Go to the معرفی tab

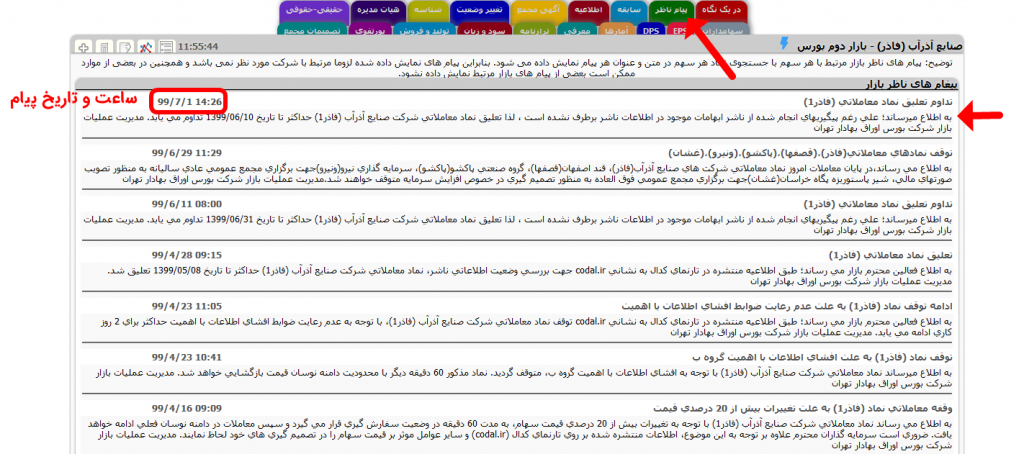tap(576, 30)
